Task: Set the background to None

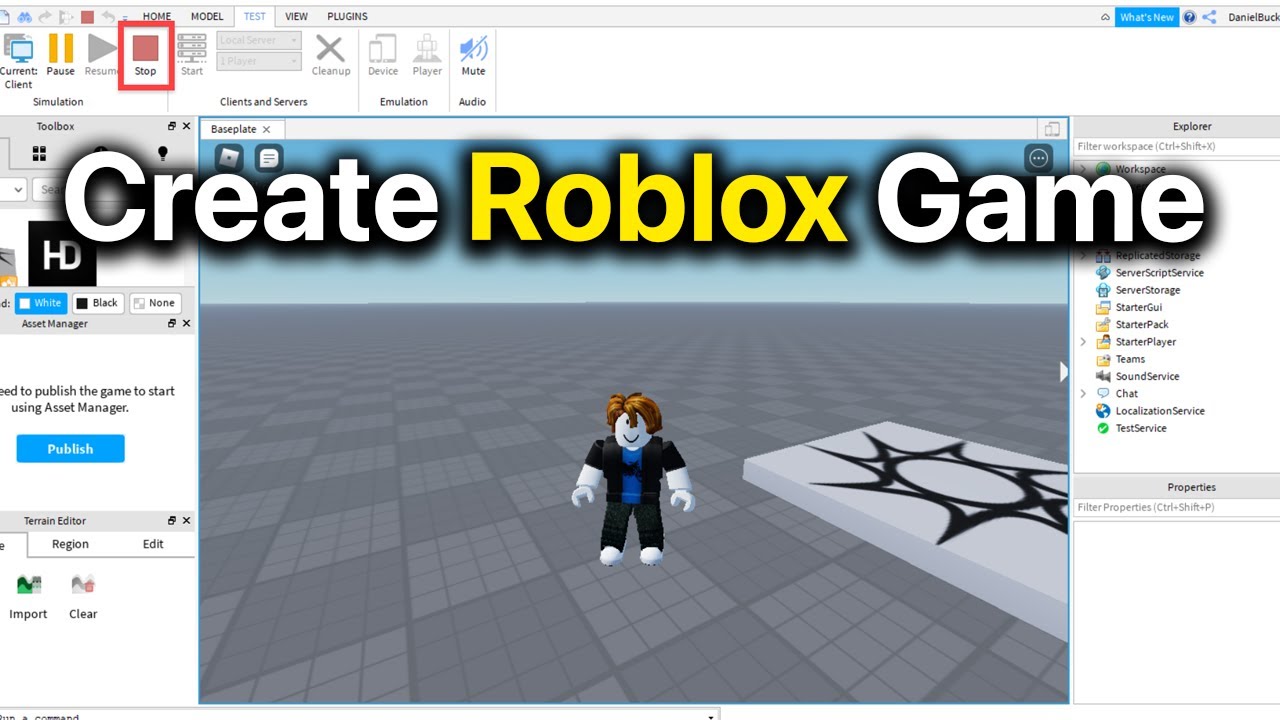Action: point(154,303)
